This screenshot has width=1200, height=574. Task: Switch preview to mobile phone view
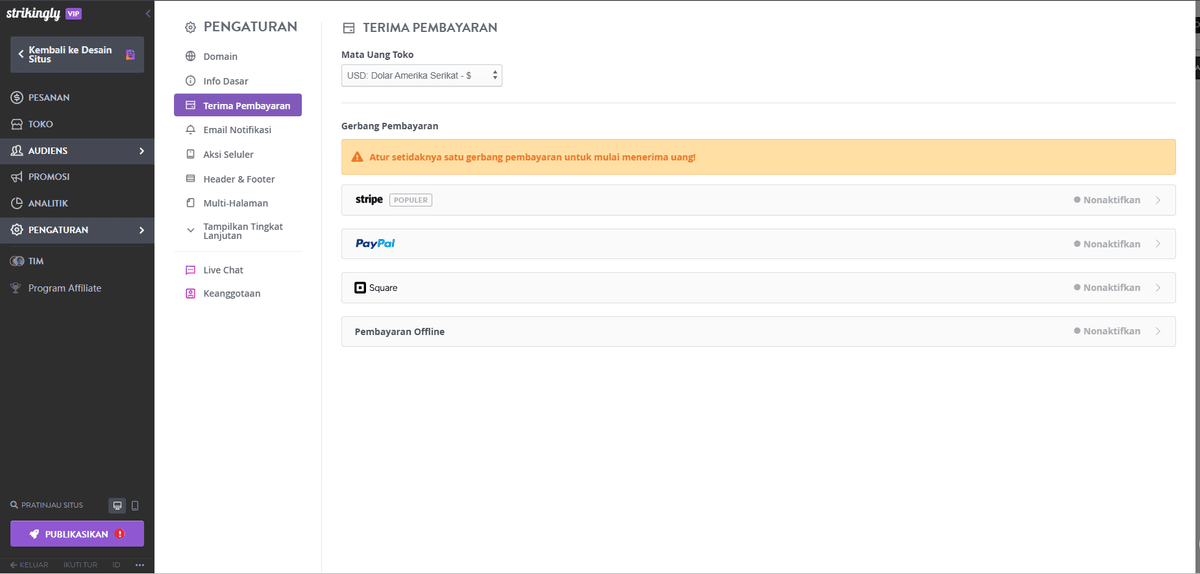pyautogui.click(x=135, y=506)
